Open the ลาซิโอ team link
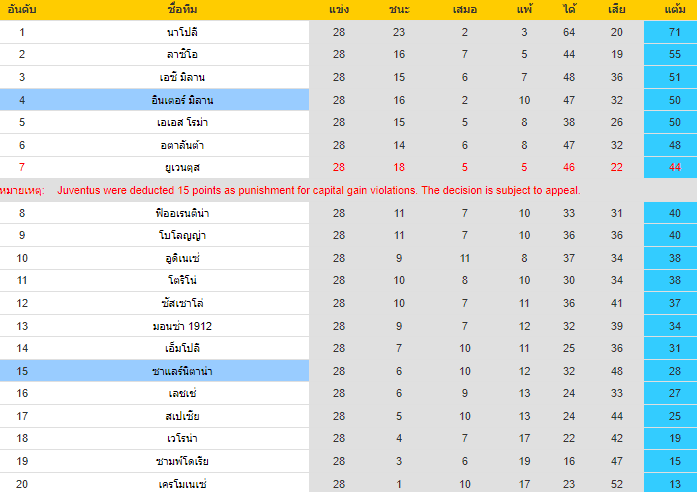This screenshot has width=697, height=492. 182,54
